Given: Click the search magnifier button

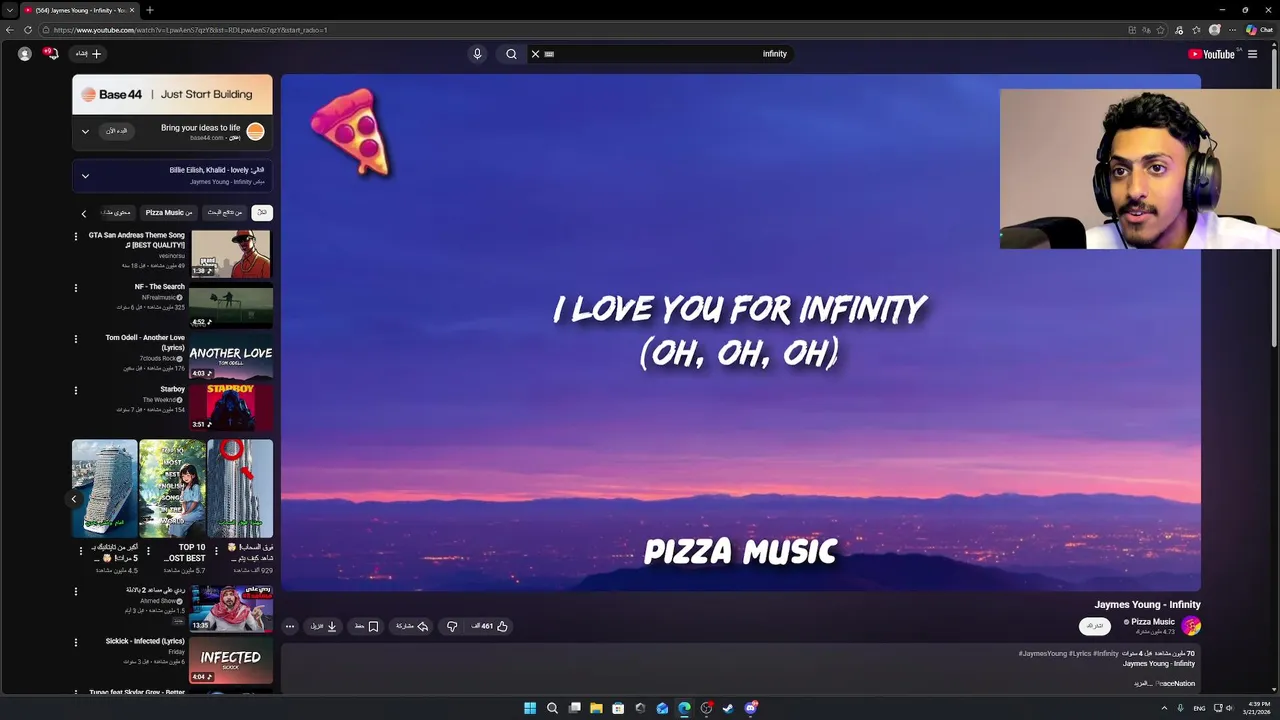Looking at the screenshot, I should click(x=511, y=54).
